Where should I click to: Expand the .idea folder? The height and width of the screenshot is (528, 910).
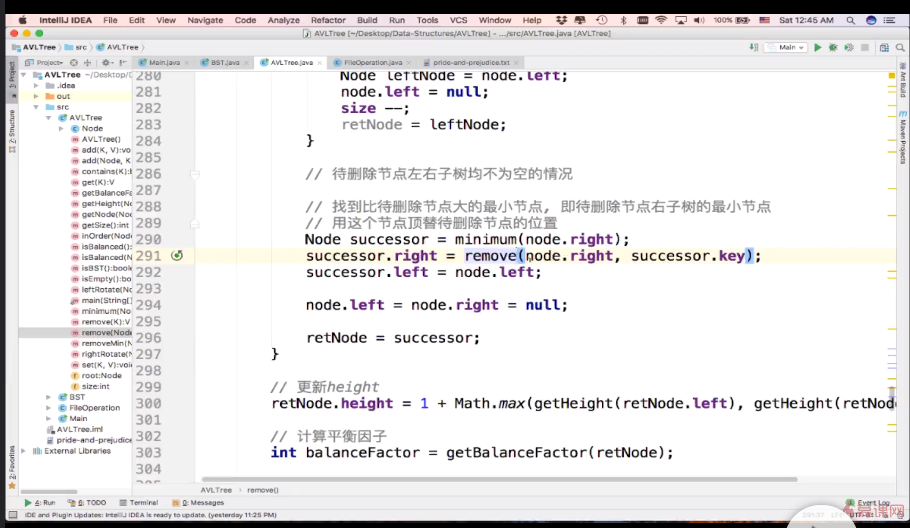click(36, 85)
